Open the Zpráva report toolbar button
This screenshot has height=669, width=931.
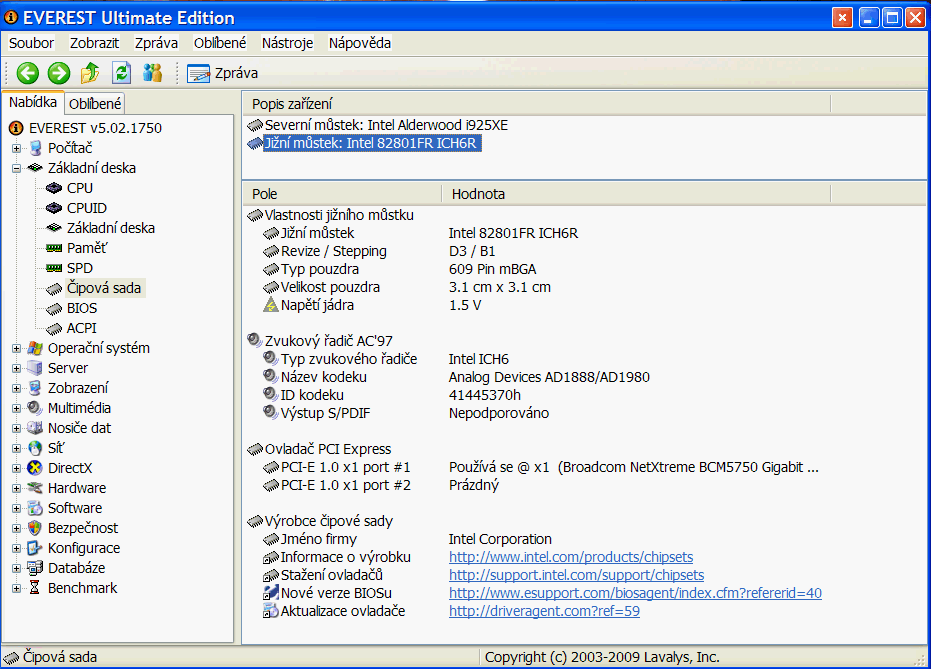(223, 73)
